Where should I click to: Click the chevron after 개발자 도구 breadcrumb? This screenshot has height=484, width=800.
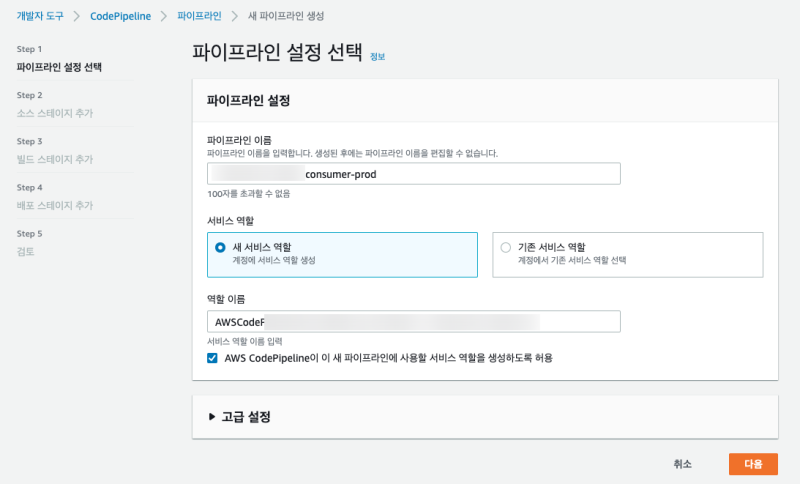point(78,17)
